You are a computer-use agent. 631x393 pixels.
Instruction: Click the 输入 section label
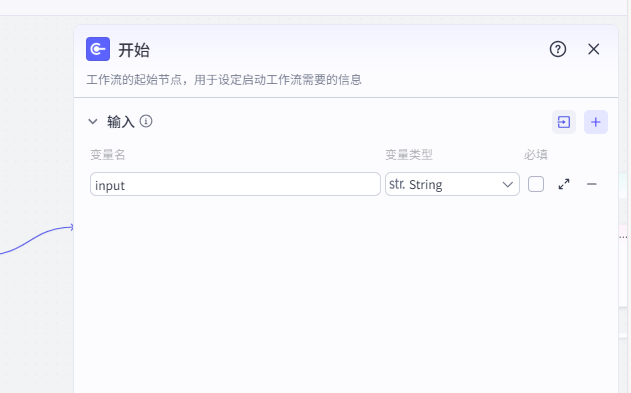coord(121,121)
